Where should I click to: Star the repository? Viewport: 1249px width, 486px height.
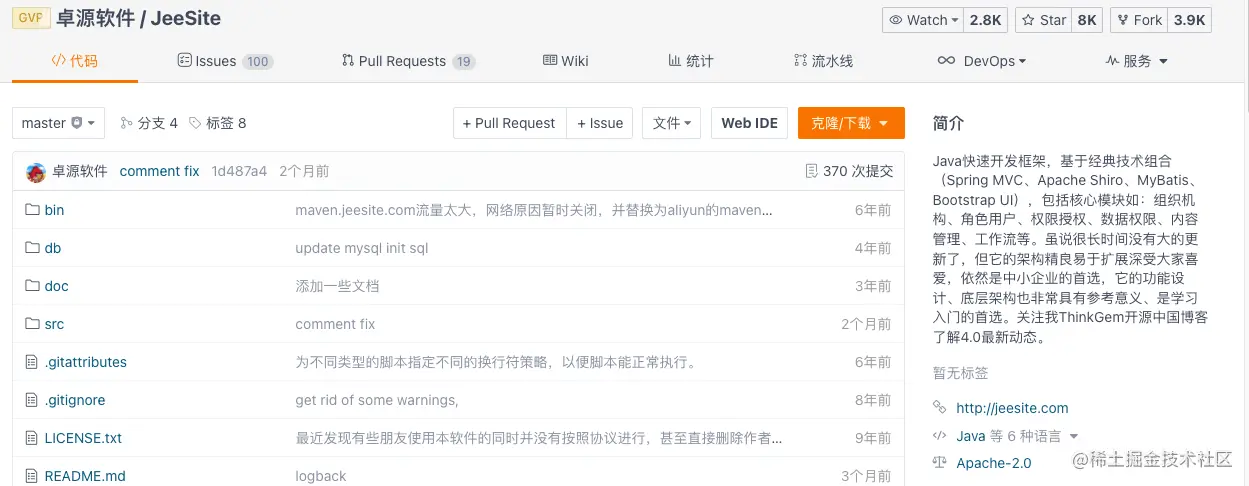pos(1043,20)
